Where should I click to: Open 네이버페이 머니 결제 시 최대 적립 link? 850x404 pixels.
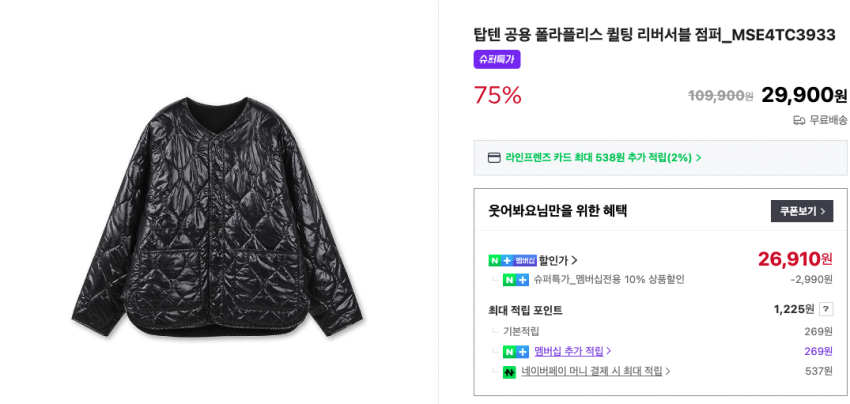pyautogui.click(x=591, y=371)
